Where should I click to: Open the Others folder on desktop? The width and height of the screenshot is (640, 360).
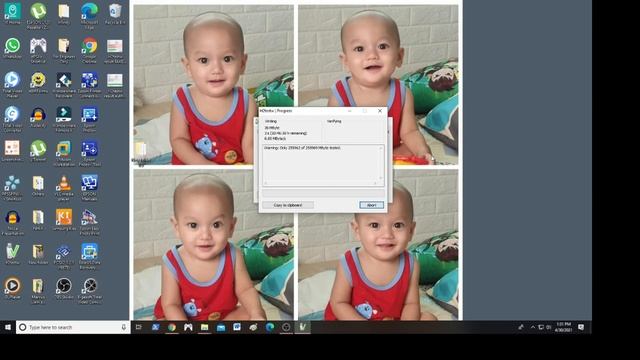coord(38,186)
